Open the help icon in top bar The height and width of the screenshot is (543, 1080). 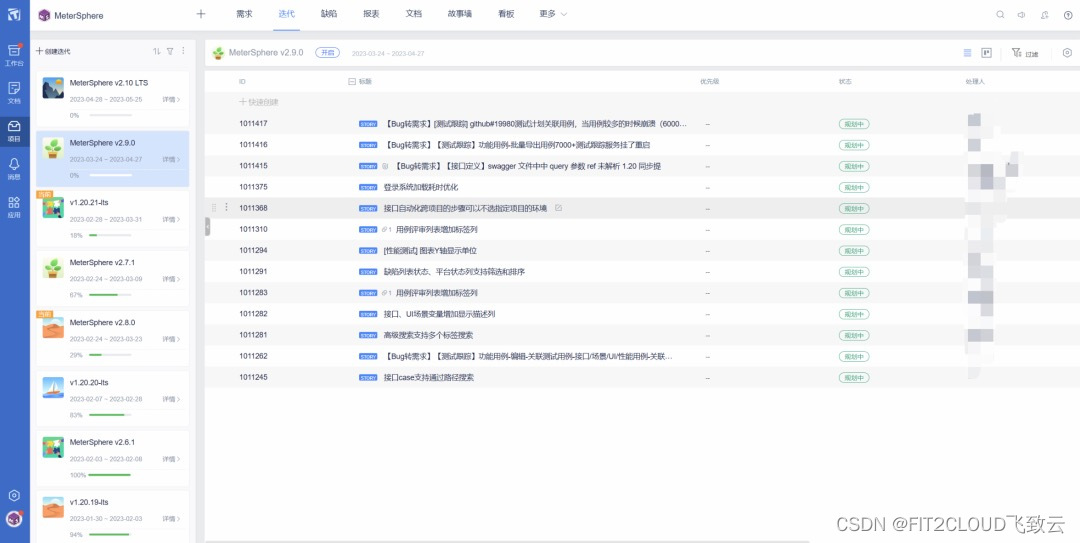coord(1068,14)
